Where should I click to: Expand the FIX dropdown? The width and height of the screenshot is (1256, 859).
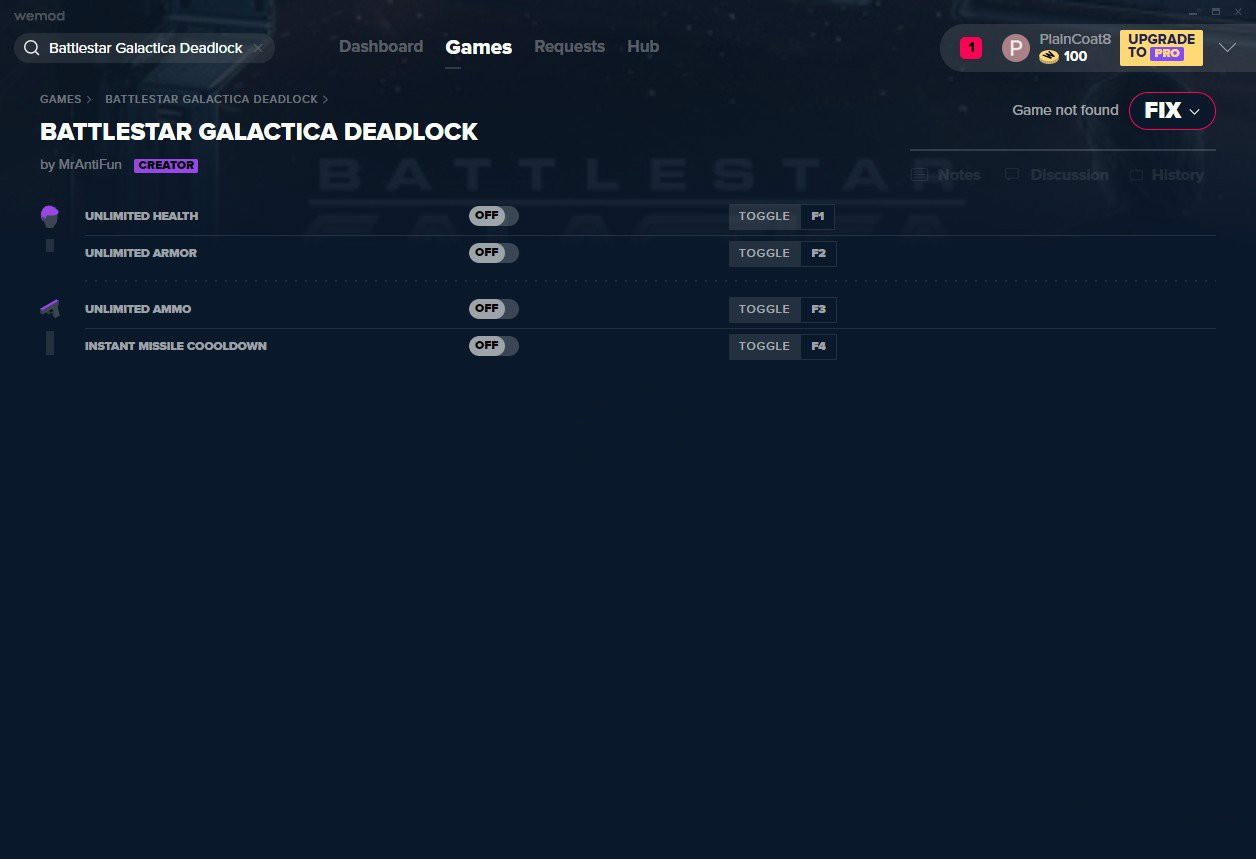point(1172,111)
